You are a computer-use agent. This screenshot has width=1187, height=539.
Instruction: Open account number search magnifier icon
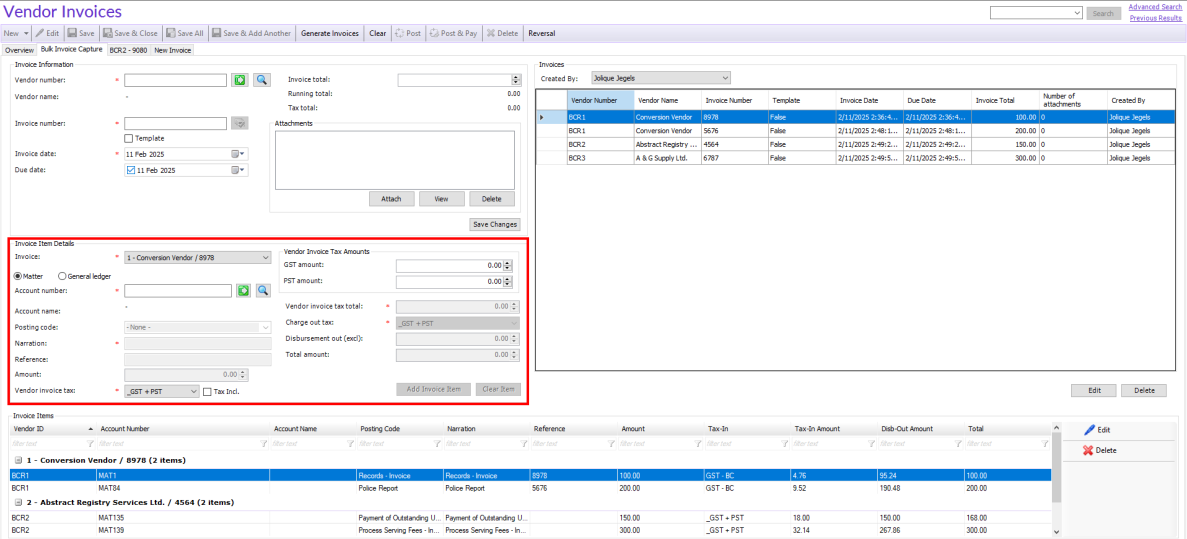click(263, 290)
